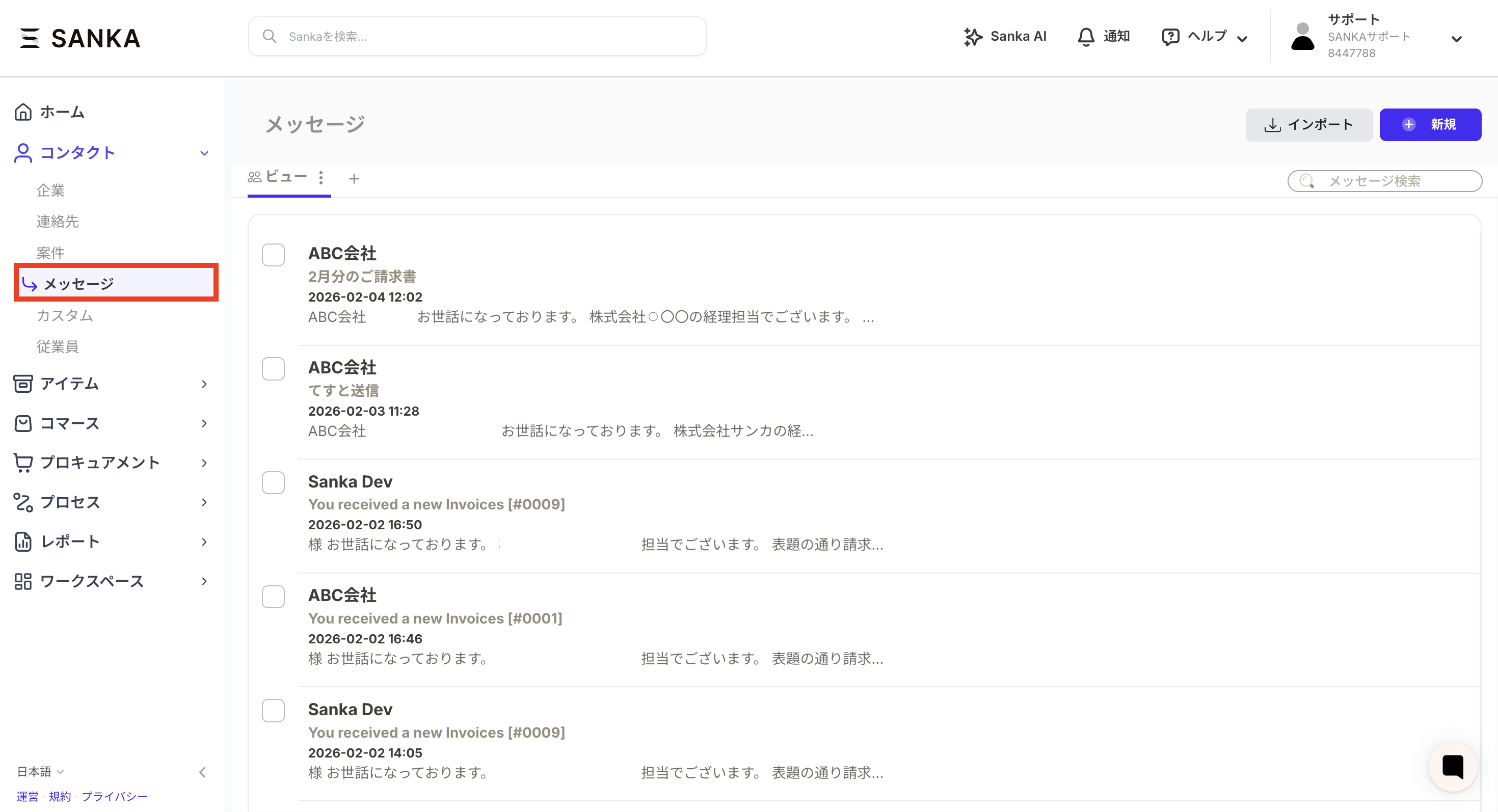
Task: Switch to the ビュー tab
Action: [x=285, y=177]
